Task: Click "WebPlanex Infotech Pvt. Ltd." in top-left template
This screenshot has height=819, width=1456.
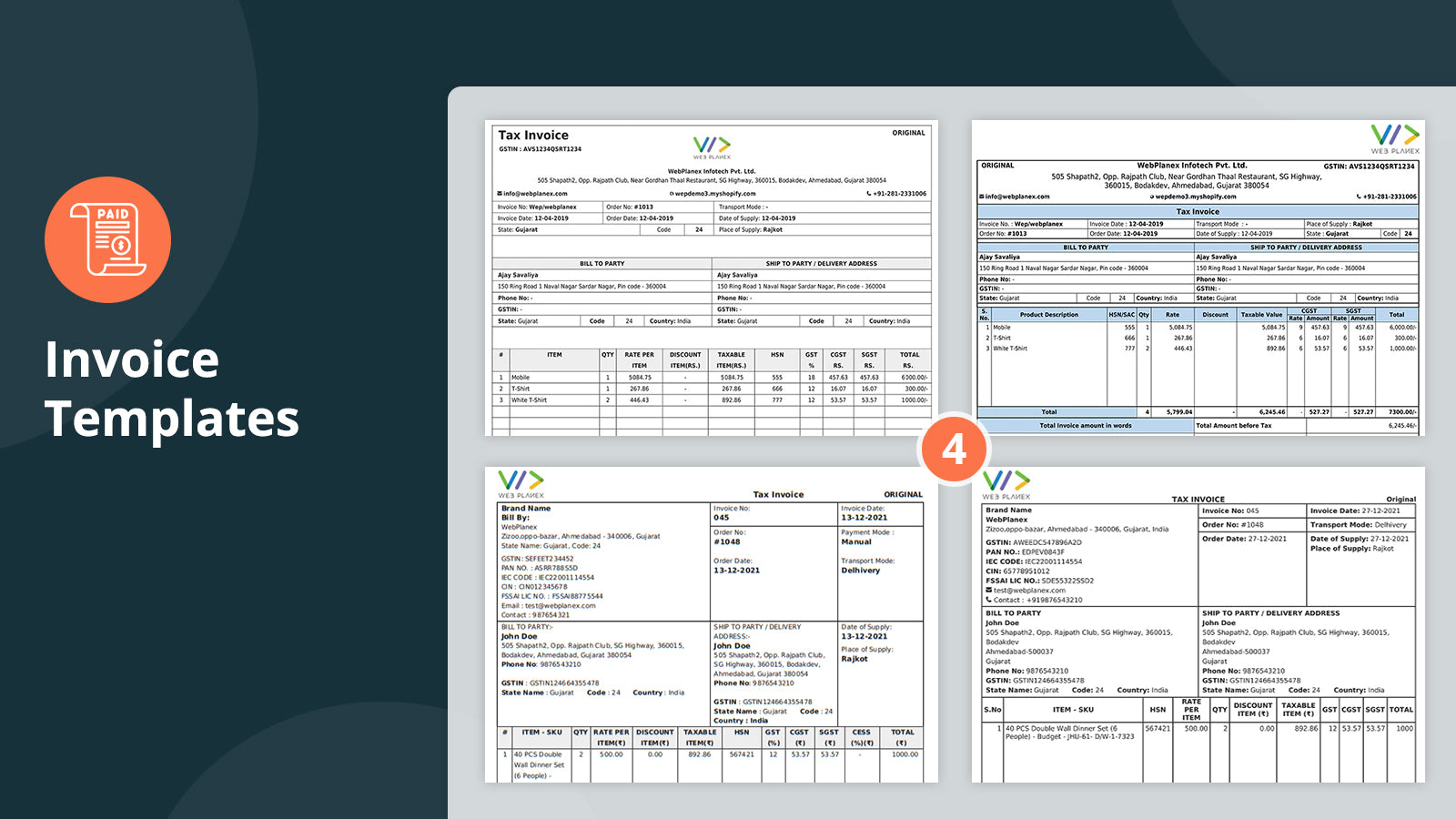Action: (x=712, y=171)
